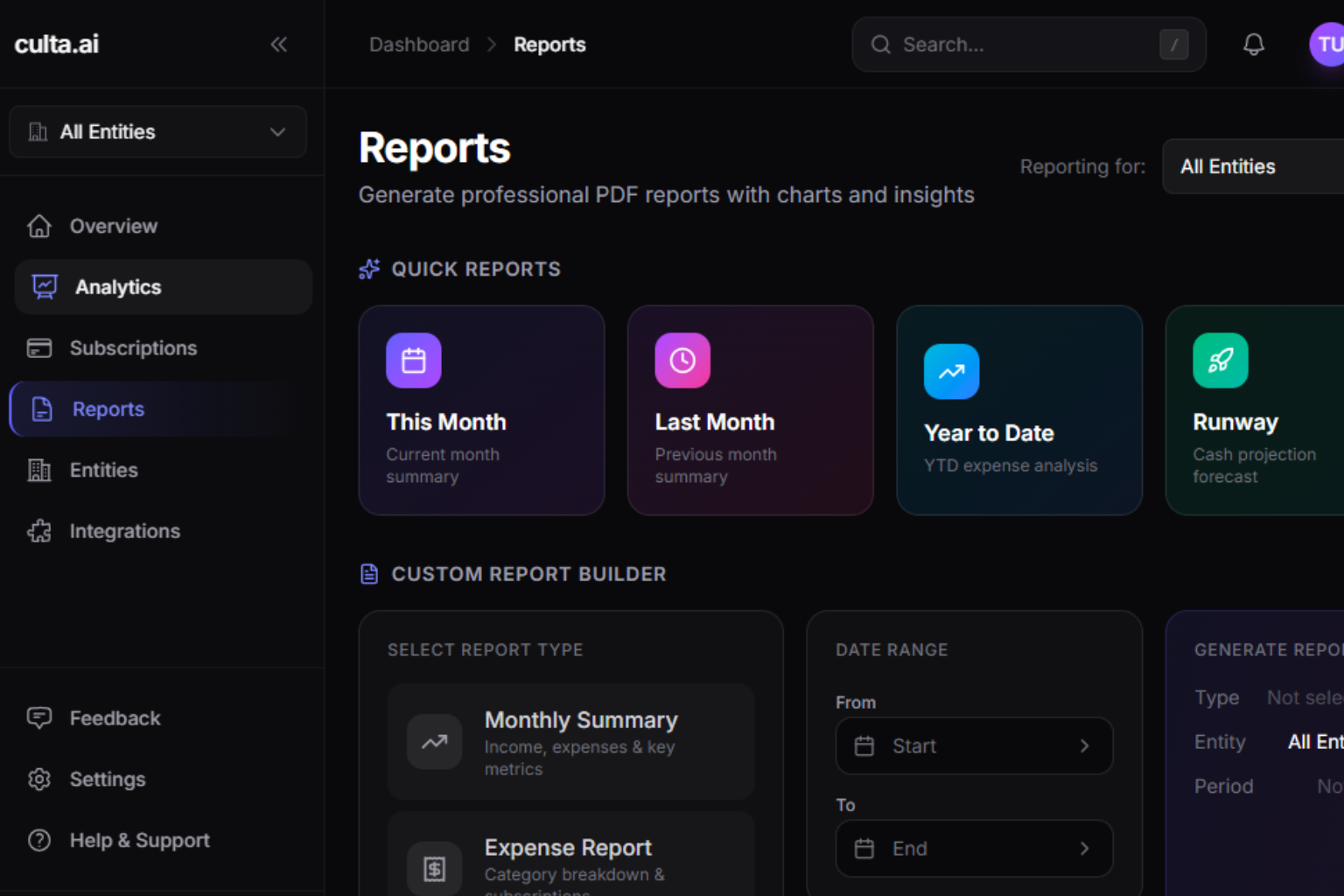Go to Analytics in sidebar

click(163, 287)
